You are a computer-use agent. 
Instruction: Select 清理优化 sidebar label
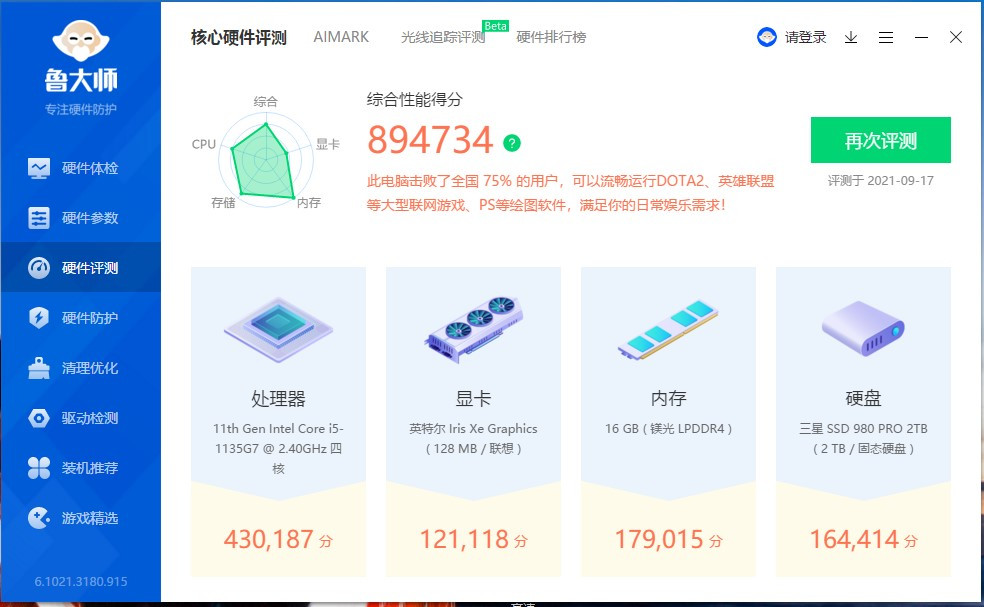[90, 368]
